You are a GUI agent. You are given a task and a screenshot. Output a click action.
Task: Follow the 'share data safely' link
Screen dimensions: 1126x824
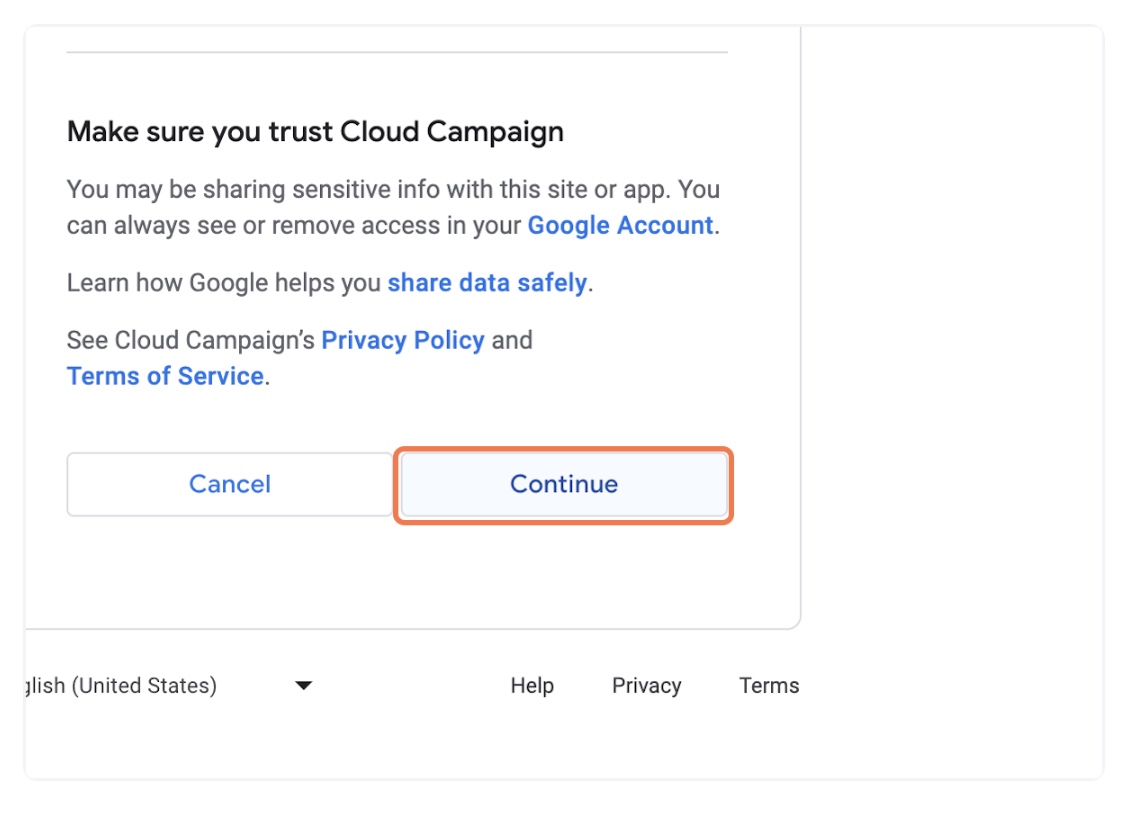point(487,283)
